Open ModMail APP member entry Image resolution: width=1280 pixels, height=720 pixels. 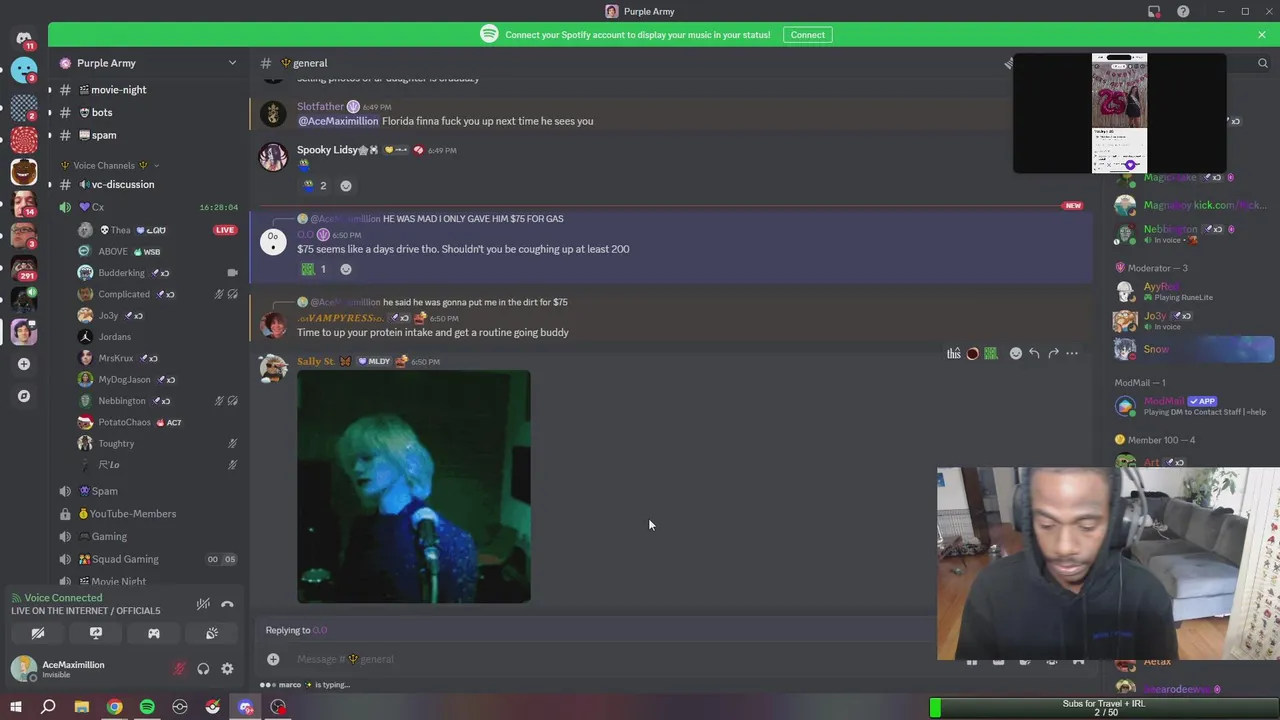(1193, 406)
